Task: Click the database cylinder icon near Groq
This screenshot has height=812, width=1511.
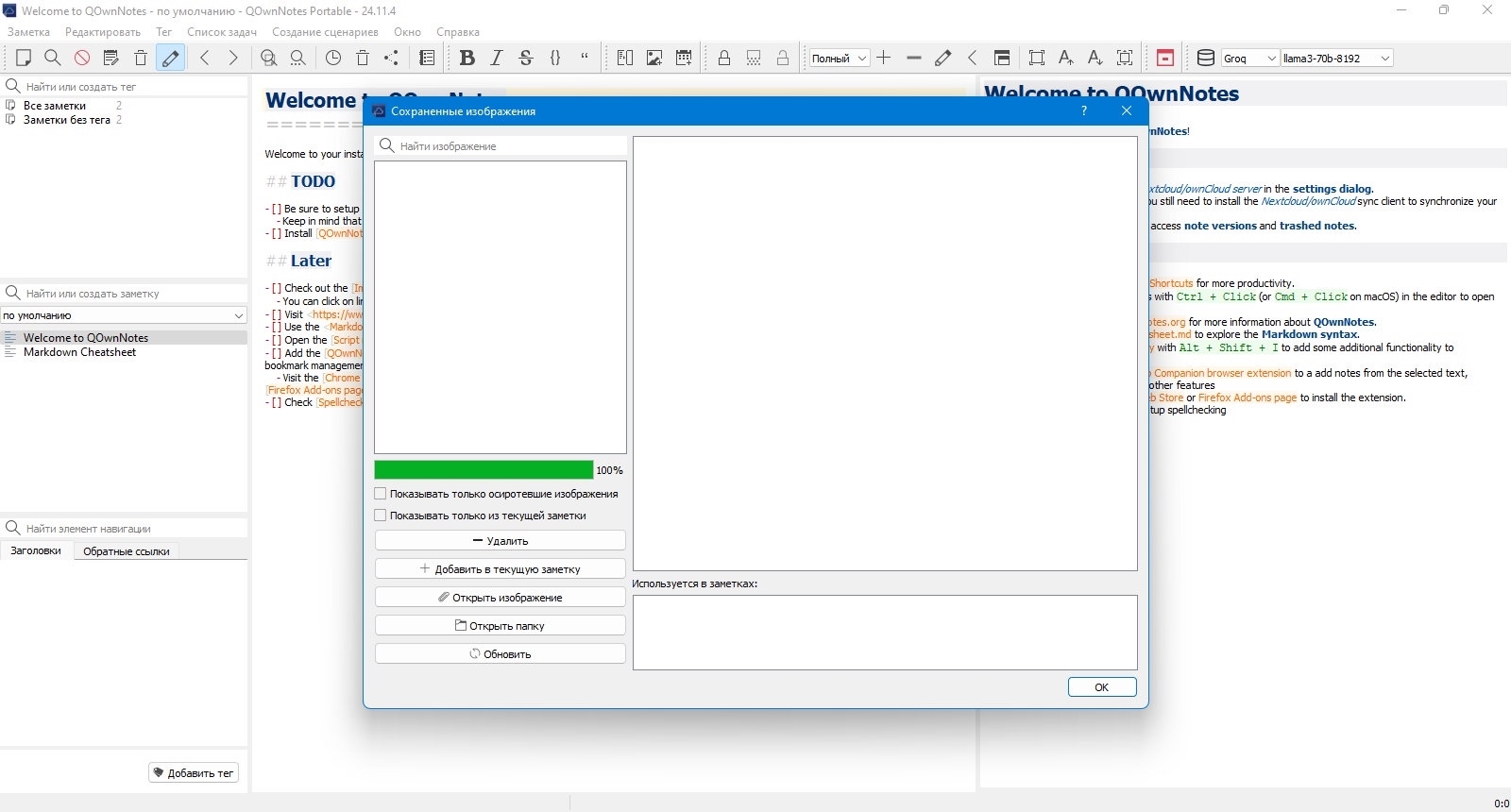Action: (1206, 58)
